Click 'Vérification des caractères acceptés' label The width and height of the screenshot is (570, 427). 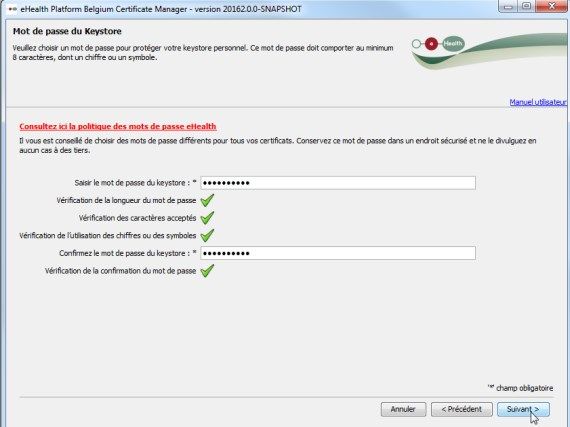click(x=137, y=218)
